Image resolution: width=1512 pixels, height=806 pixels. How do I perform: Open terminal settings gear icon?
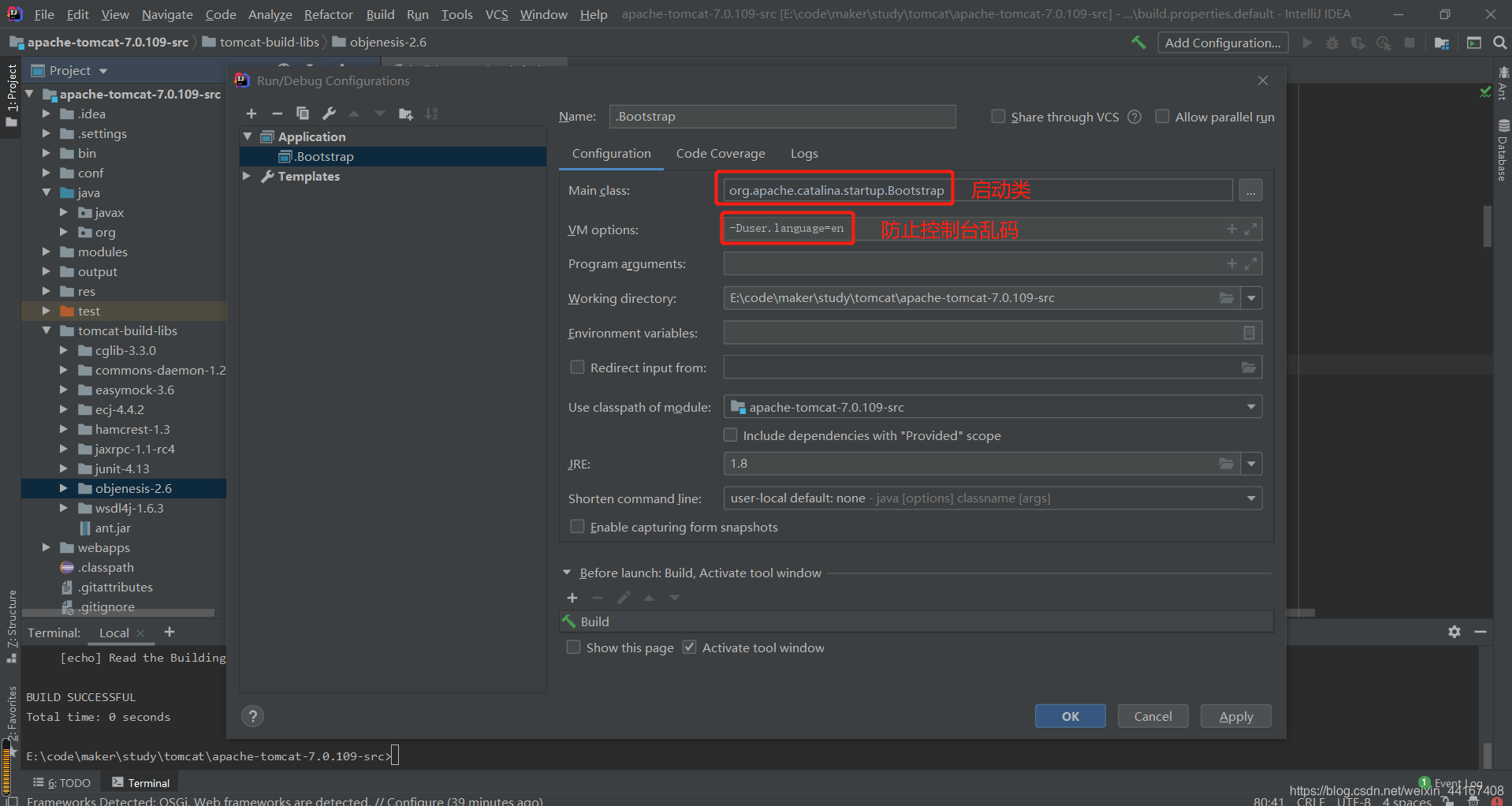tap(1454, 632)
